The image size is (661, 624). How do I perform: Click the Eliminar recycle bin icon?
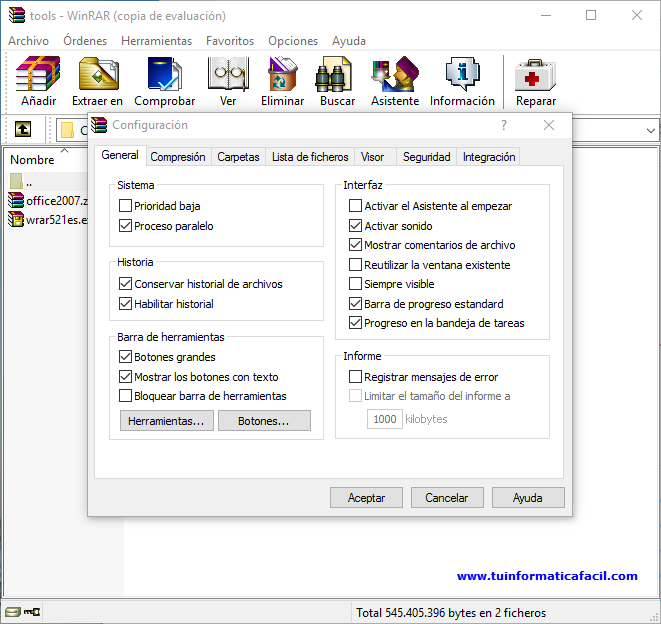[x=282, y=74]
